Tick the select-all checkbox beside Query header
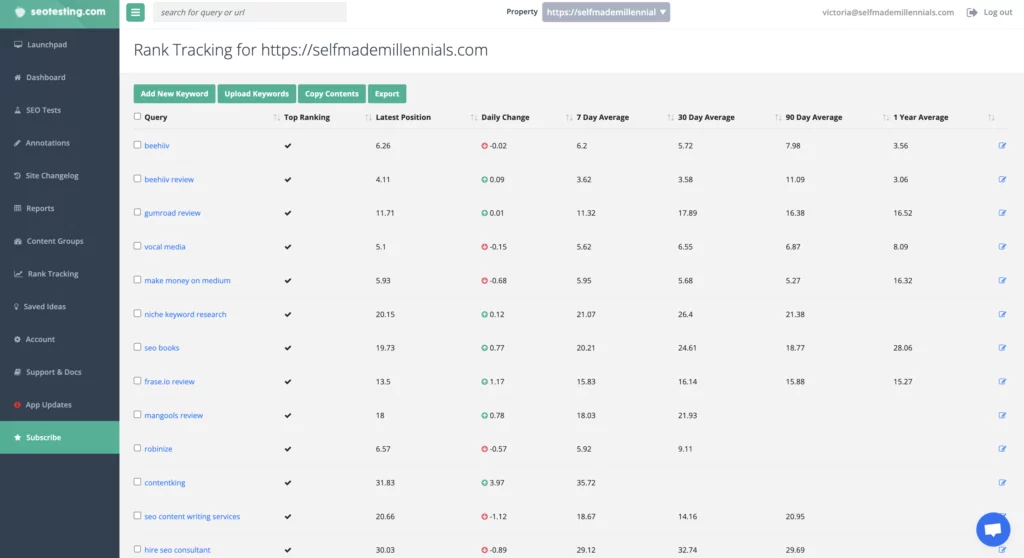1024x558 pixels. 137,116
